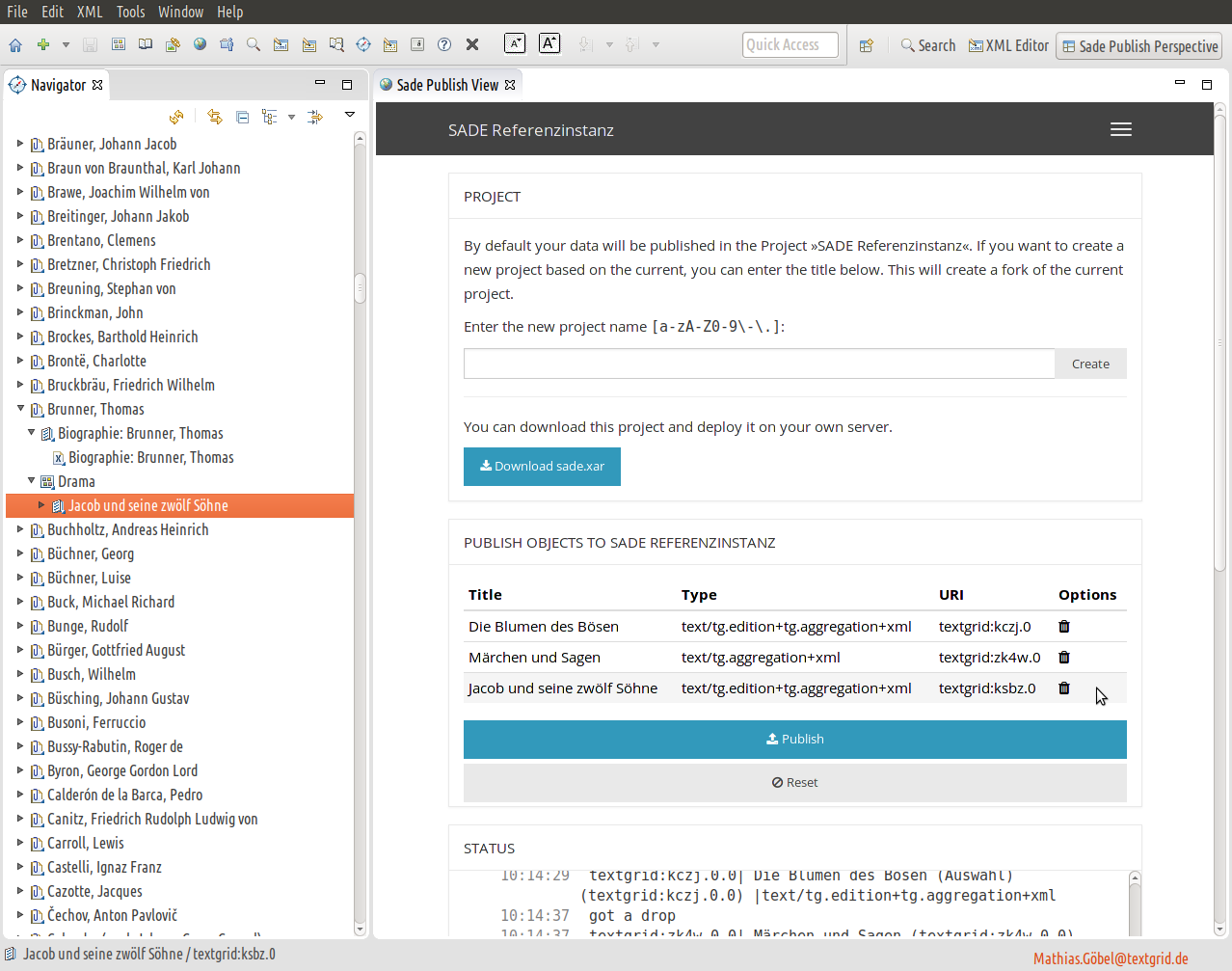Click the Download sade.xar button
The image size is (1232, 971).
point(542,467)
